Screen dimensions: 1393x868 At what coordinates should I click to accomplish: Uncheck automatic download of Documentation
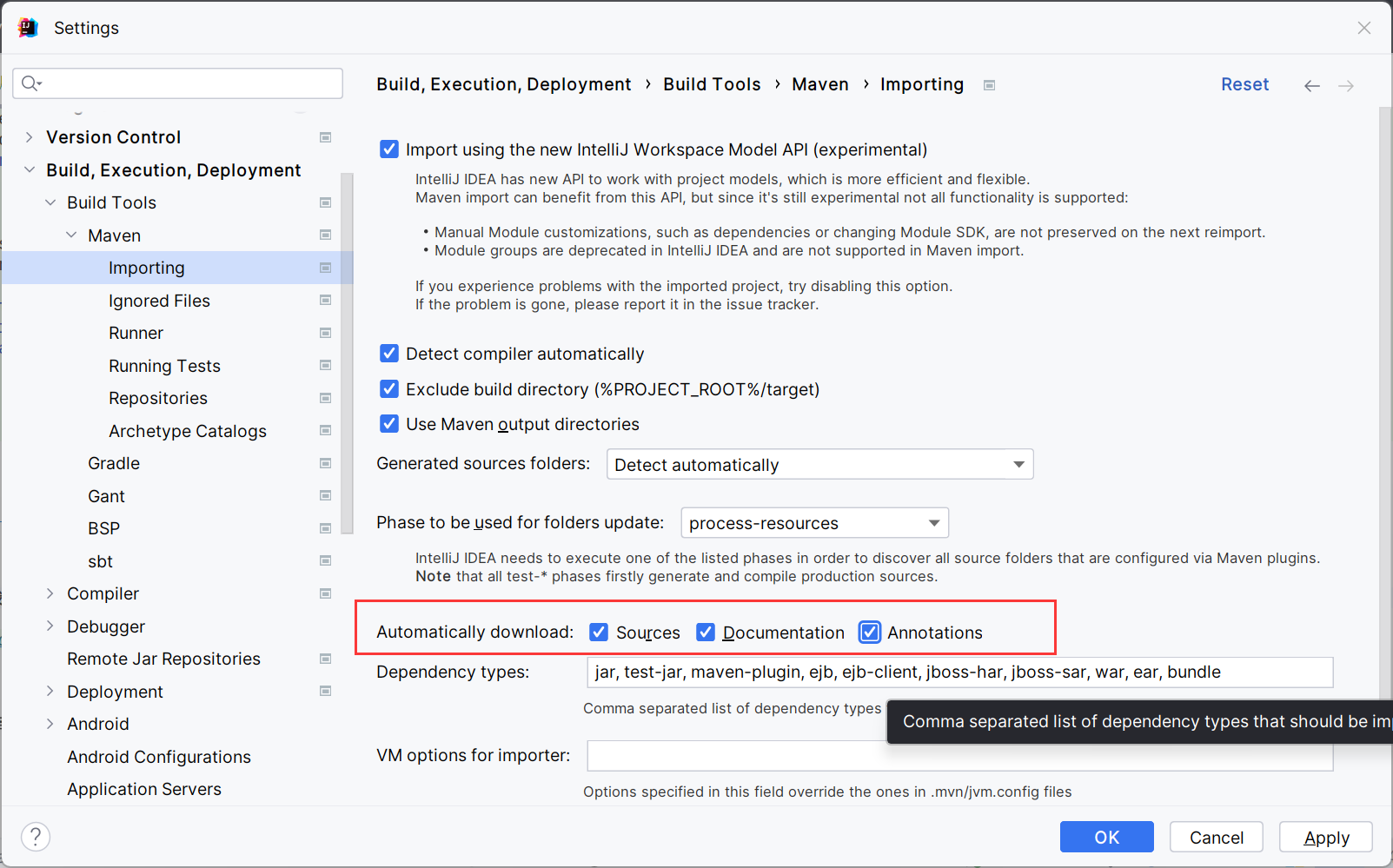(706, 633)
